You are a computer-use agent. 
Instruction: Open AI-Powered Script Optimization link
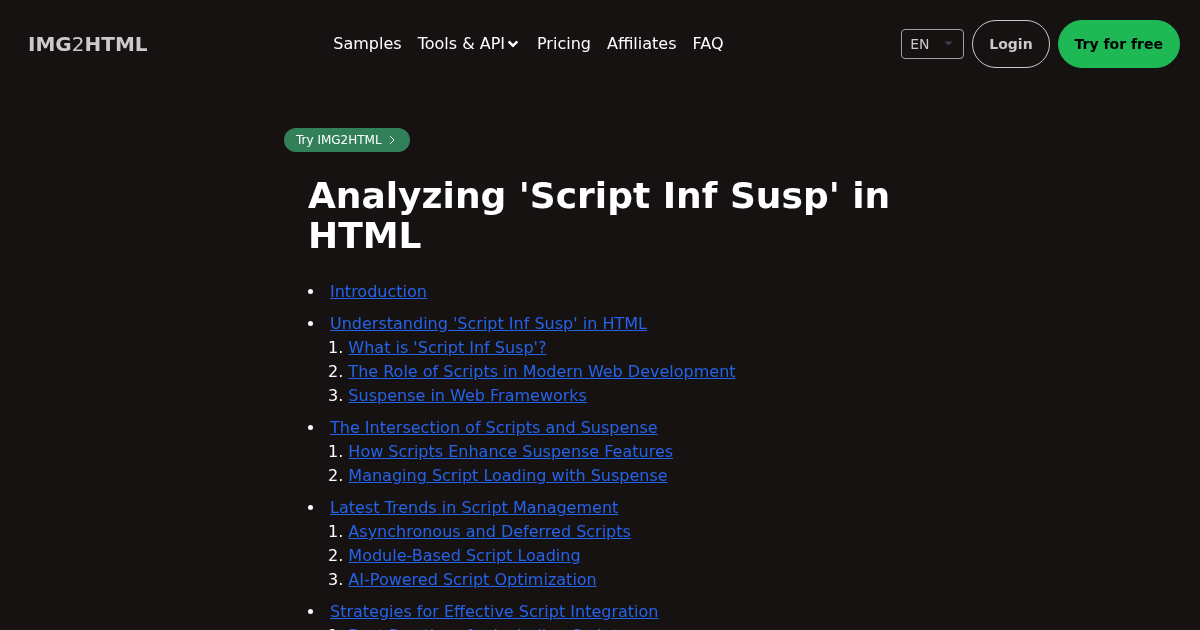472,580
